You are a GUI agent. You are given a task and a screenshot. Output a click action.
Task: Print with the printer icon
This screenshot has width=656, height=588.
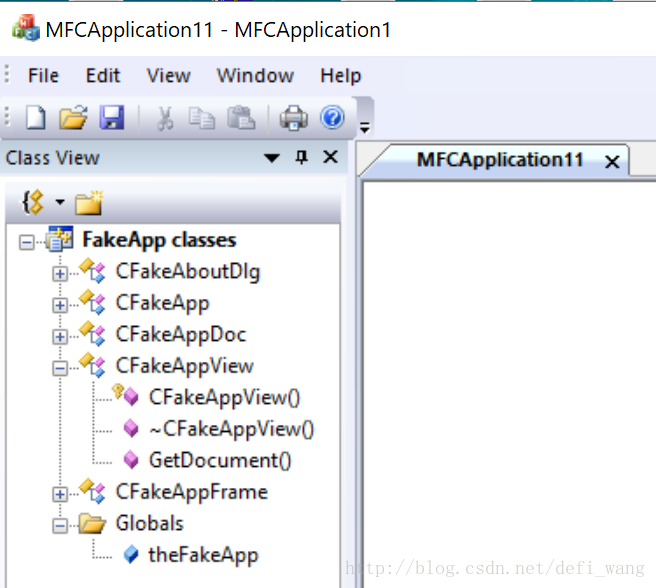pyautogui.click(x=294, y=118)
